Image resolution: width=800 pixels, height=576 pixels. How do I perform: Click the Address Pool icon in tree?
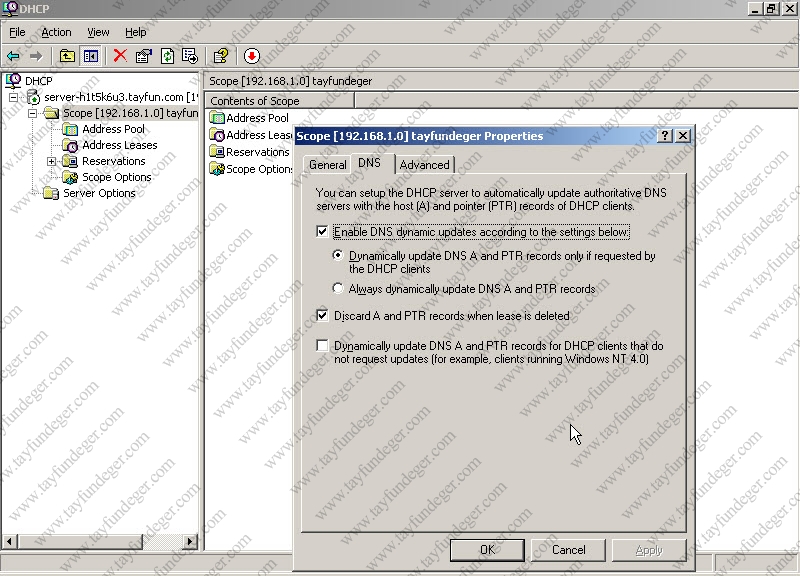tap(70, 129)
